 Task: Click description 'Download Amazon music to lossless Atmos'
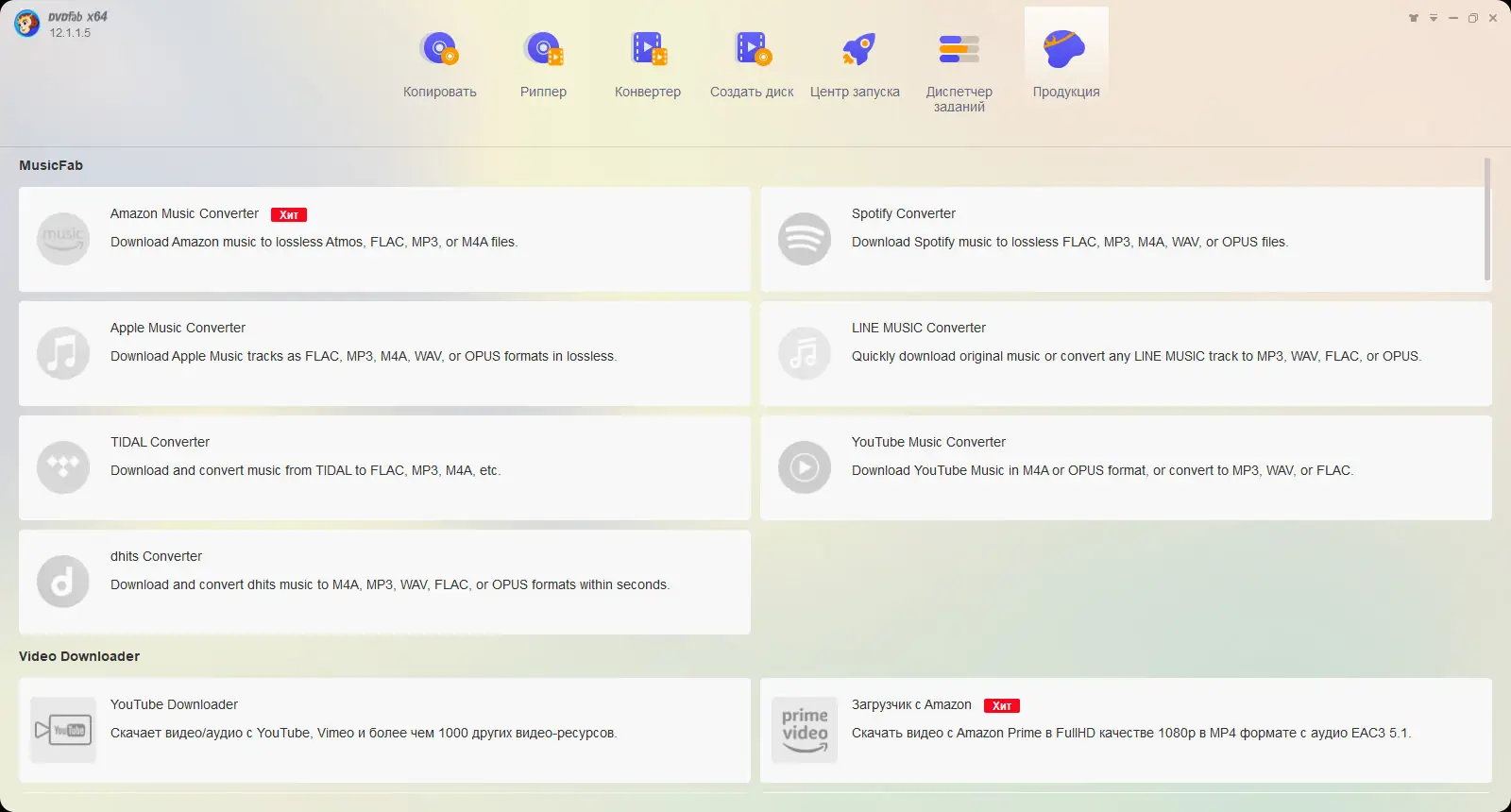[x=314, y=242]
